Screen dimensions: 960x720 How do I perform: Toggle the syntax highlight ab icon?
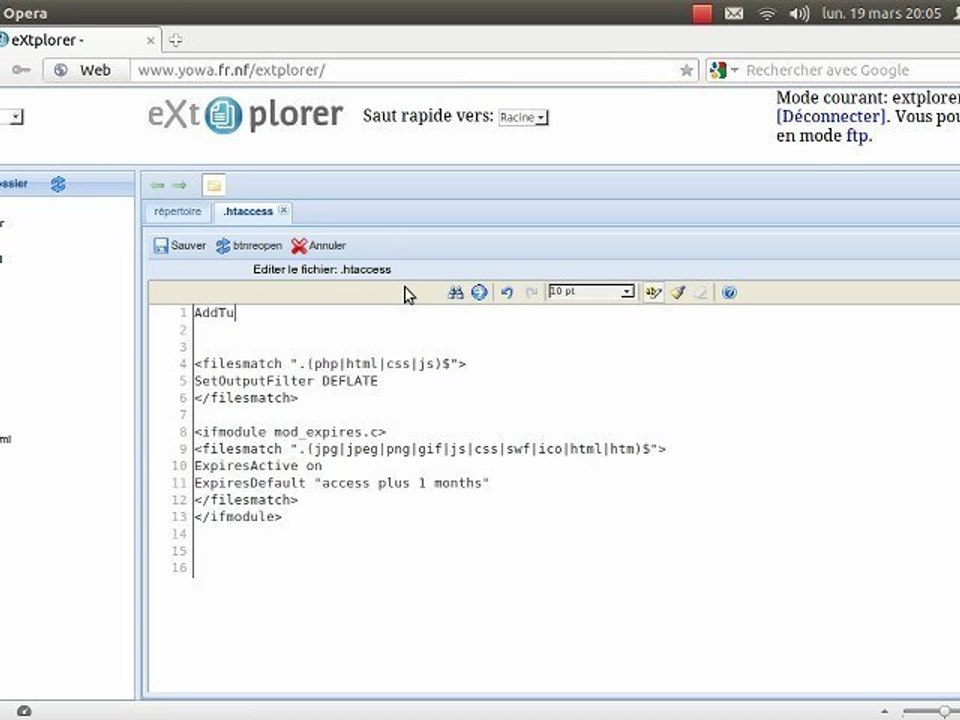tap(653, 293)
